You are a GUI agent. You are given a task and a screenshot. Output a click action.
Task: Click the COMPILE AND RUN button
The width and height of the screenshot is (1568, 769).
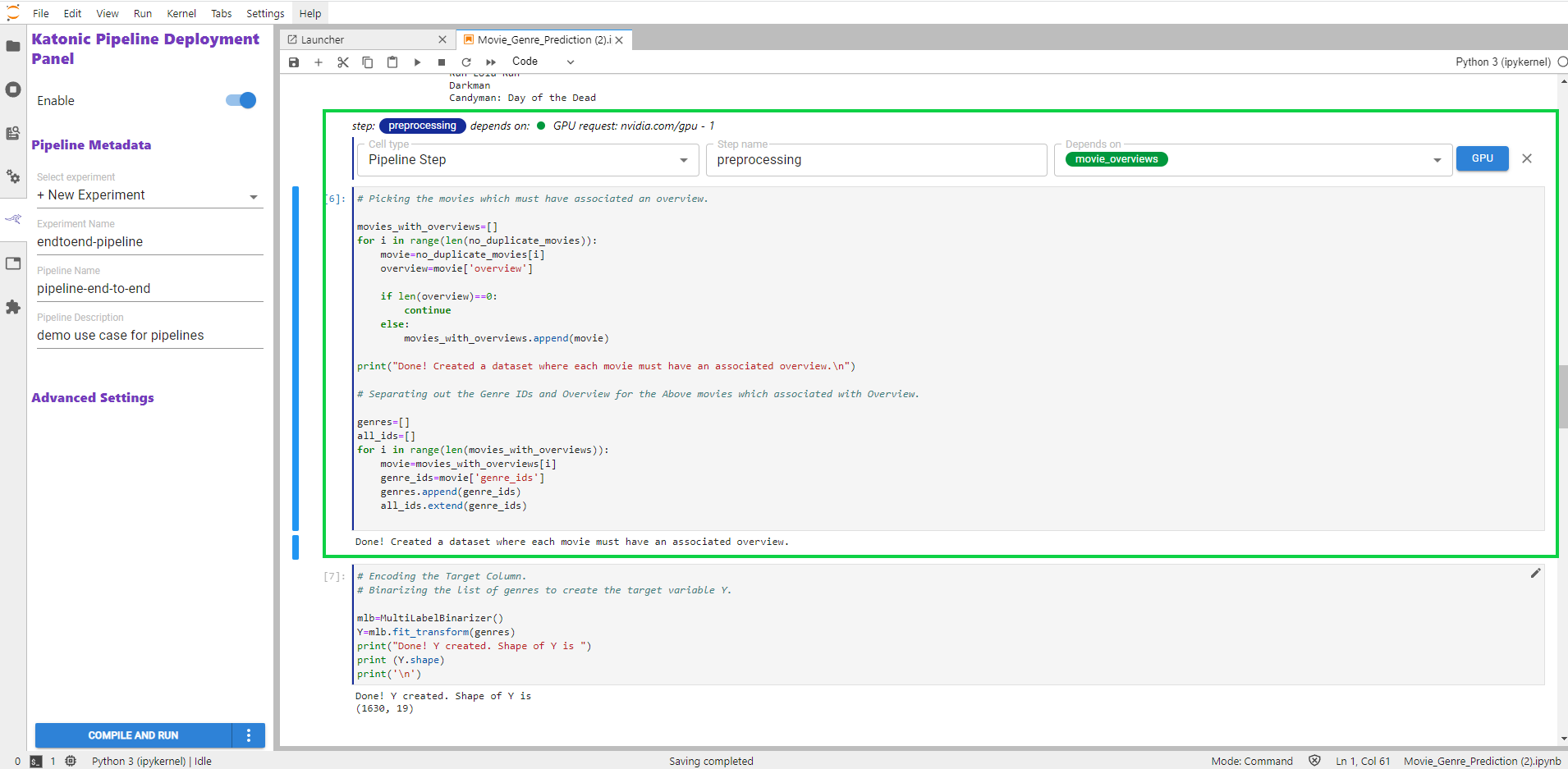134,735
